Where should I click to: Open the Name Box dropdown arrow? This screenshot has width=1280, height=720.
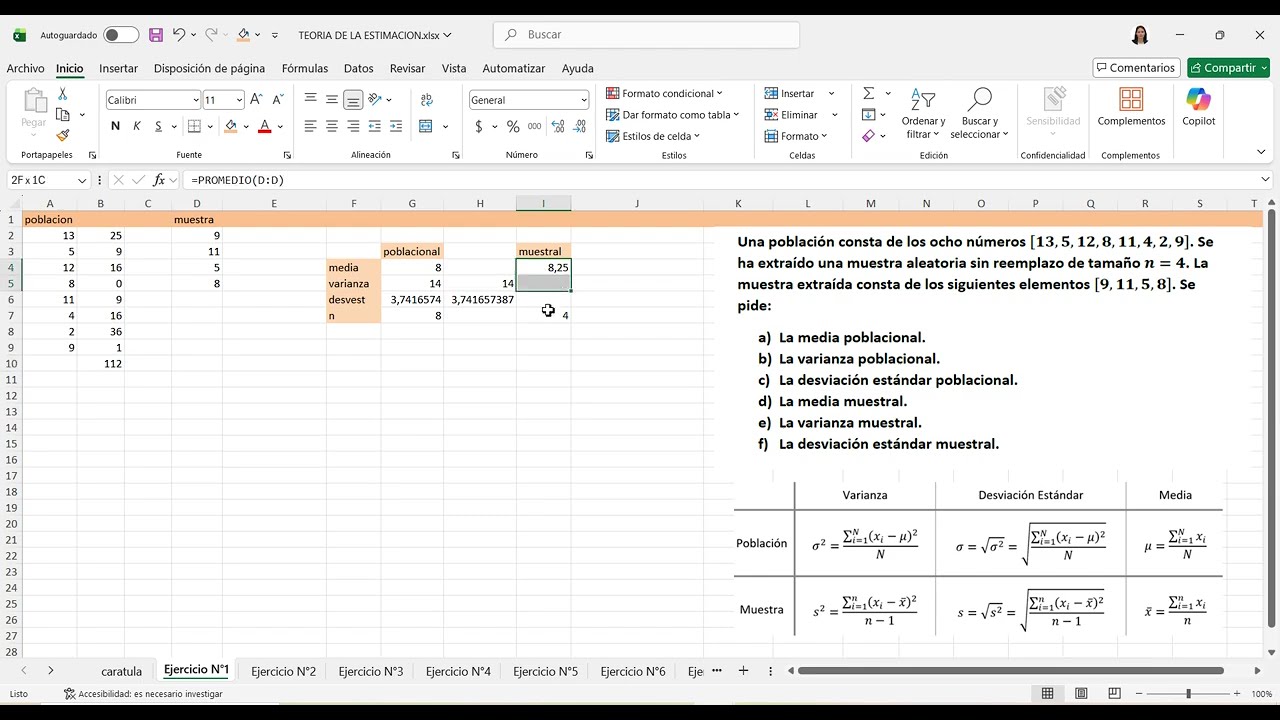click(82, 180)
